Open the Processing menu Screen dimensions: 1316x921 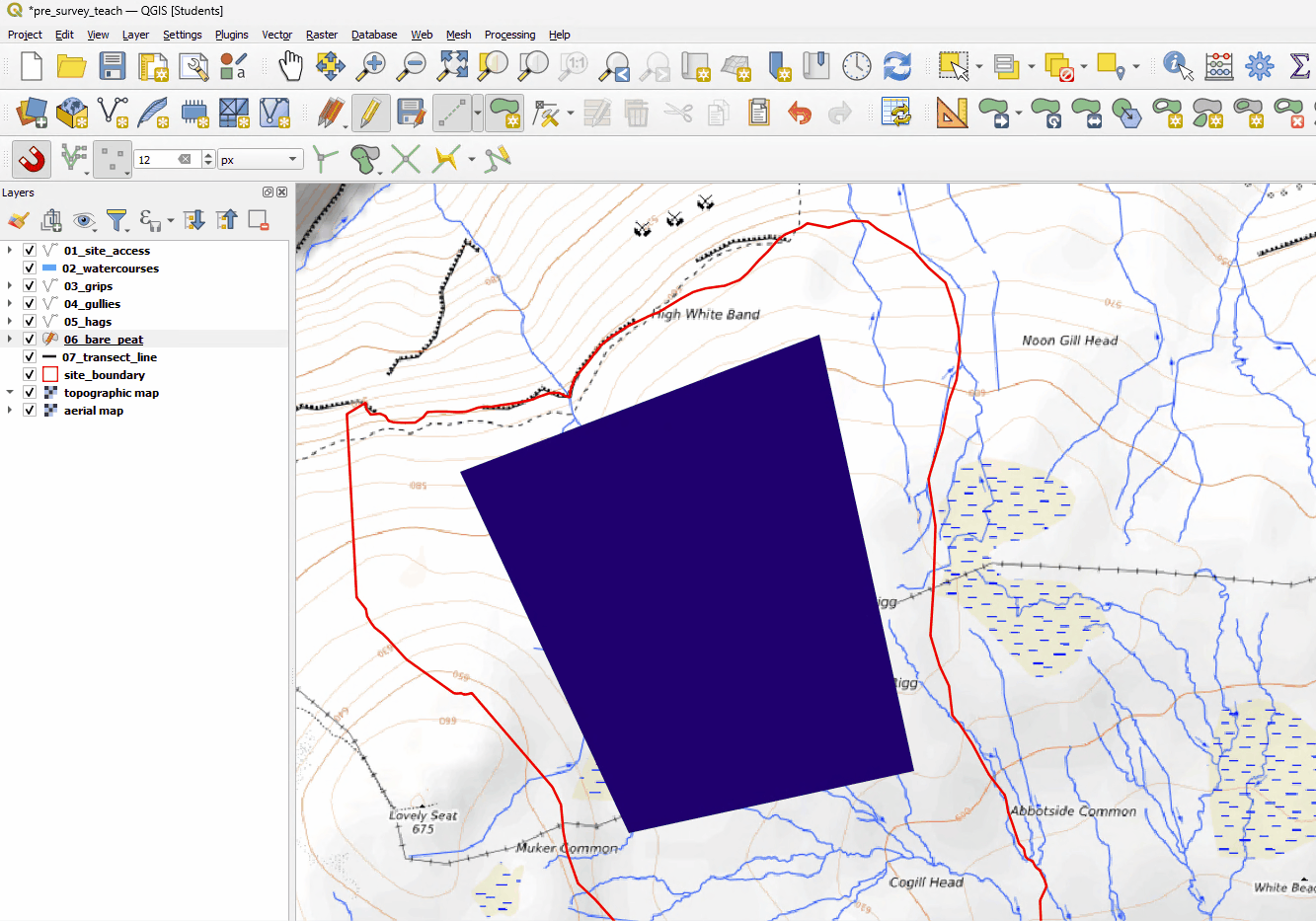[509, 35]
